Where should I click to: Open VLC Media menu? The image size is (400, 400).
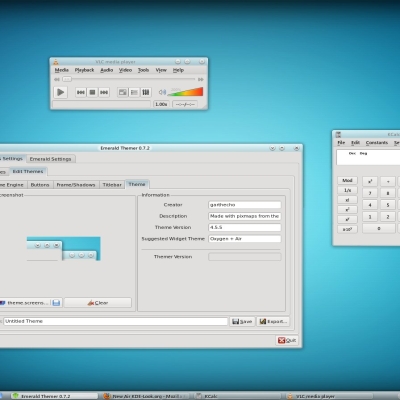pos(61,70)
